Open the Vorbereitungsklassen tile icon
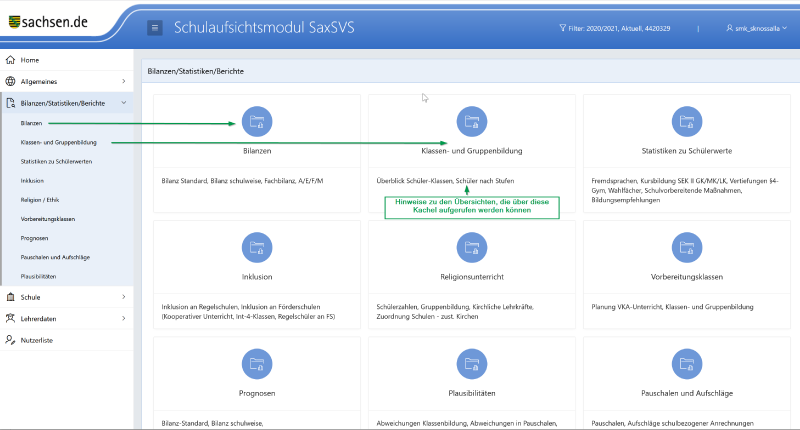Screen dimensions: 800x430 click(x=686, y=246)
